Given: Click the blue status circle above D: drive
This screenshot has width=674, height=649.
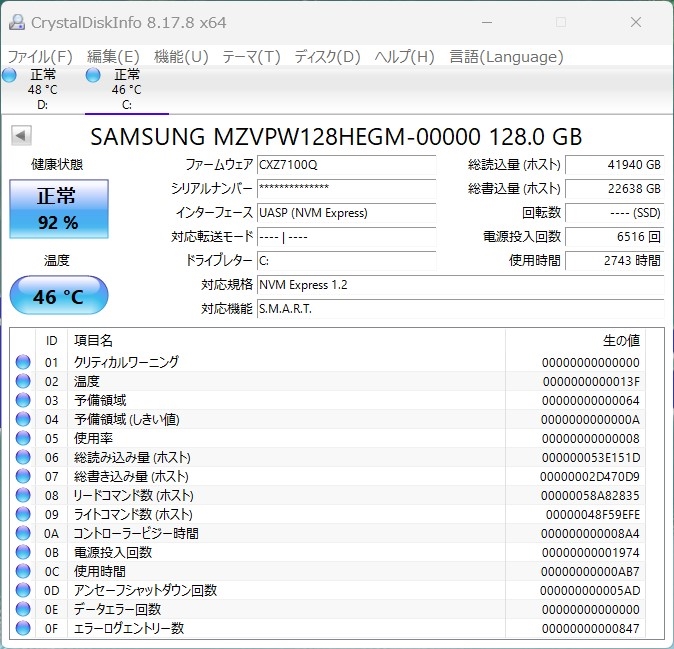Looking at the screenshot, I should (x=9, y=75).
